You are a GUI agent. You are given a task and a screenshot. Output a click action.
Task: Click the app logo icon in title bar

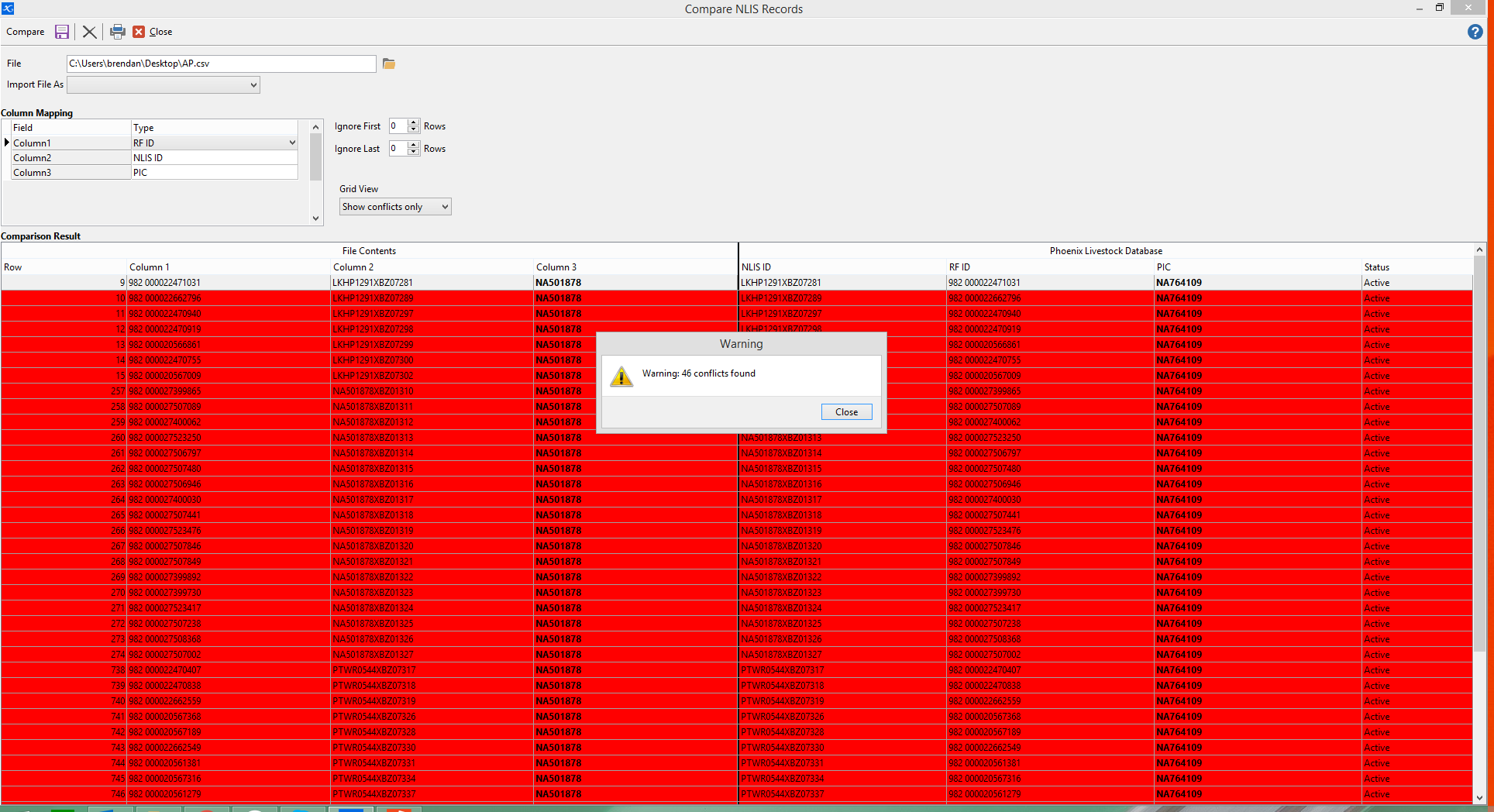8,8
